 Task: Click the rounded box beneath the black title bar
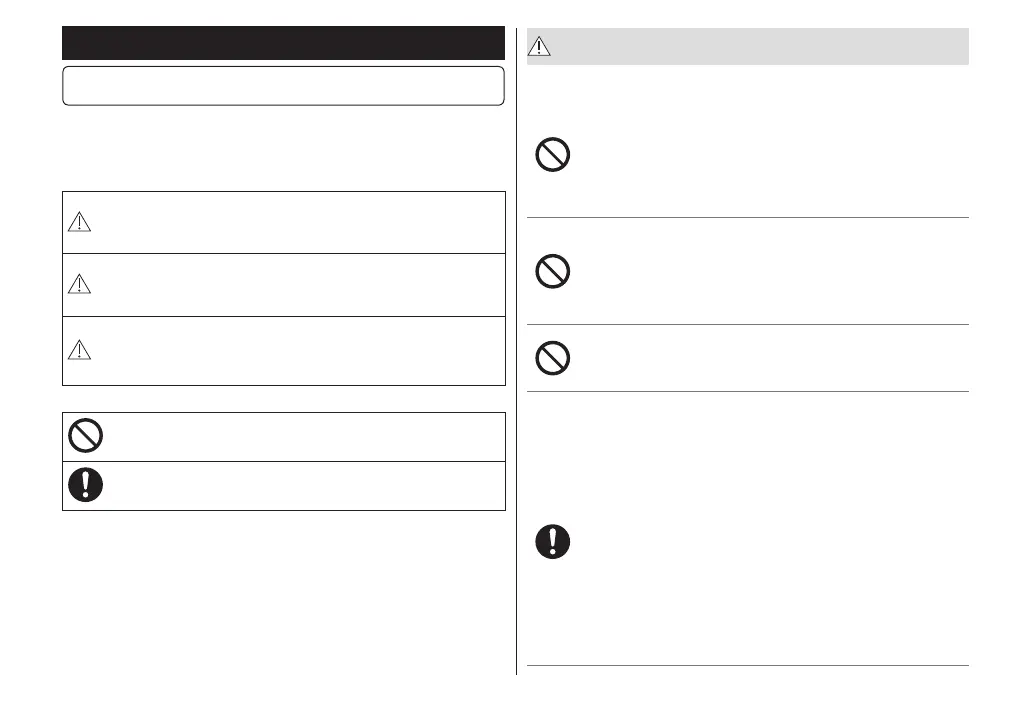pyautogui.click(x=283, y=86)
